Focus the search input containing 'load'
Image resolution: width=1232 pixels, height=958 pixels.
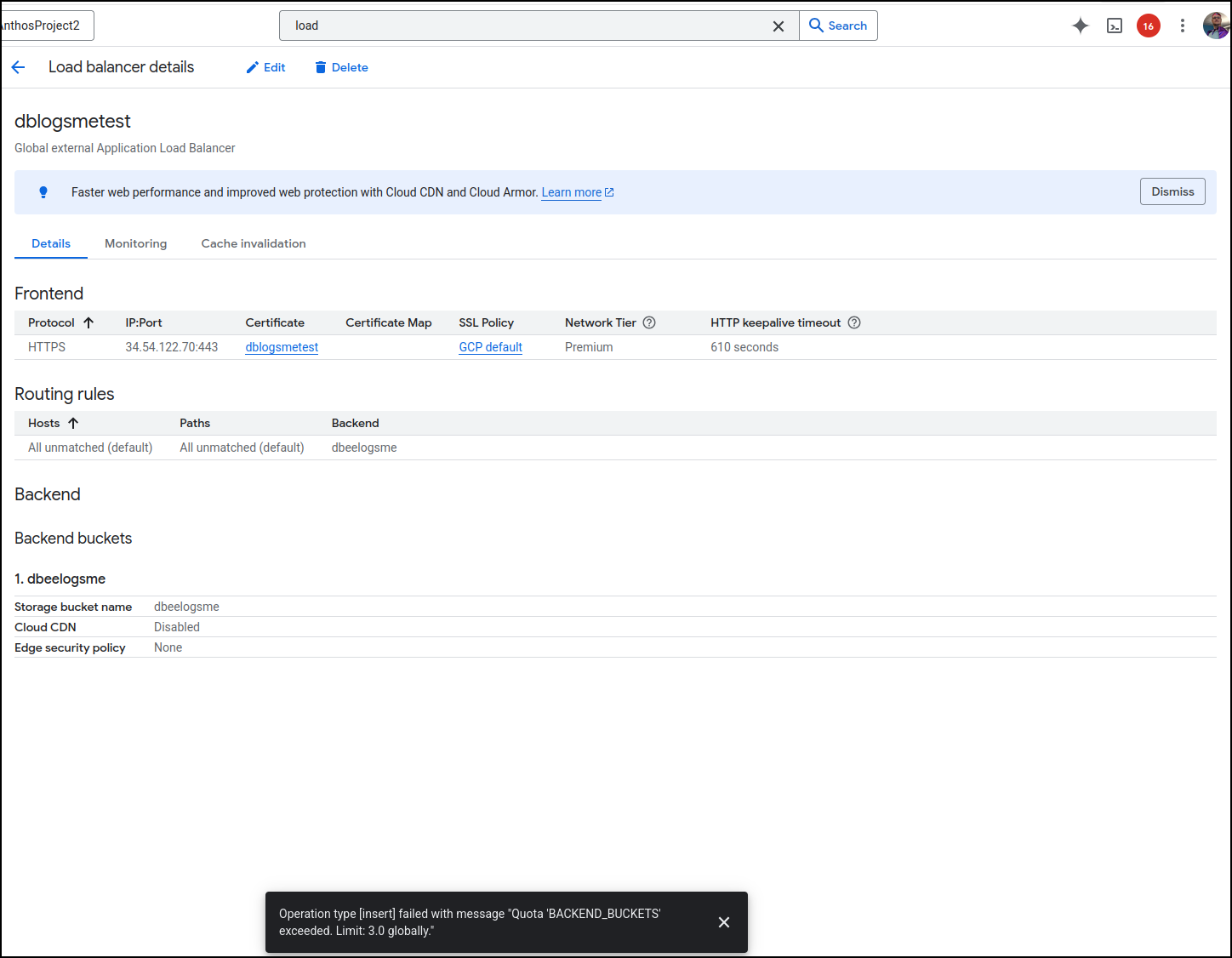(x=528, y=26)
